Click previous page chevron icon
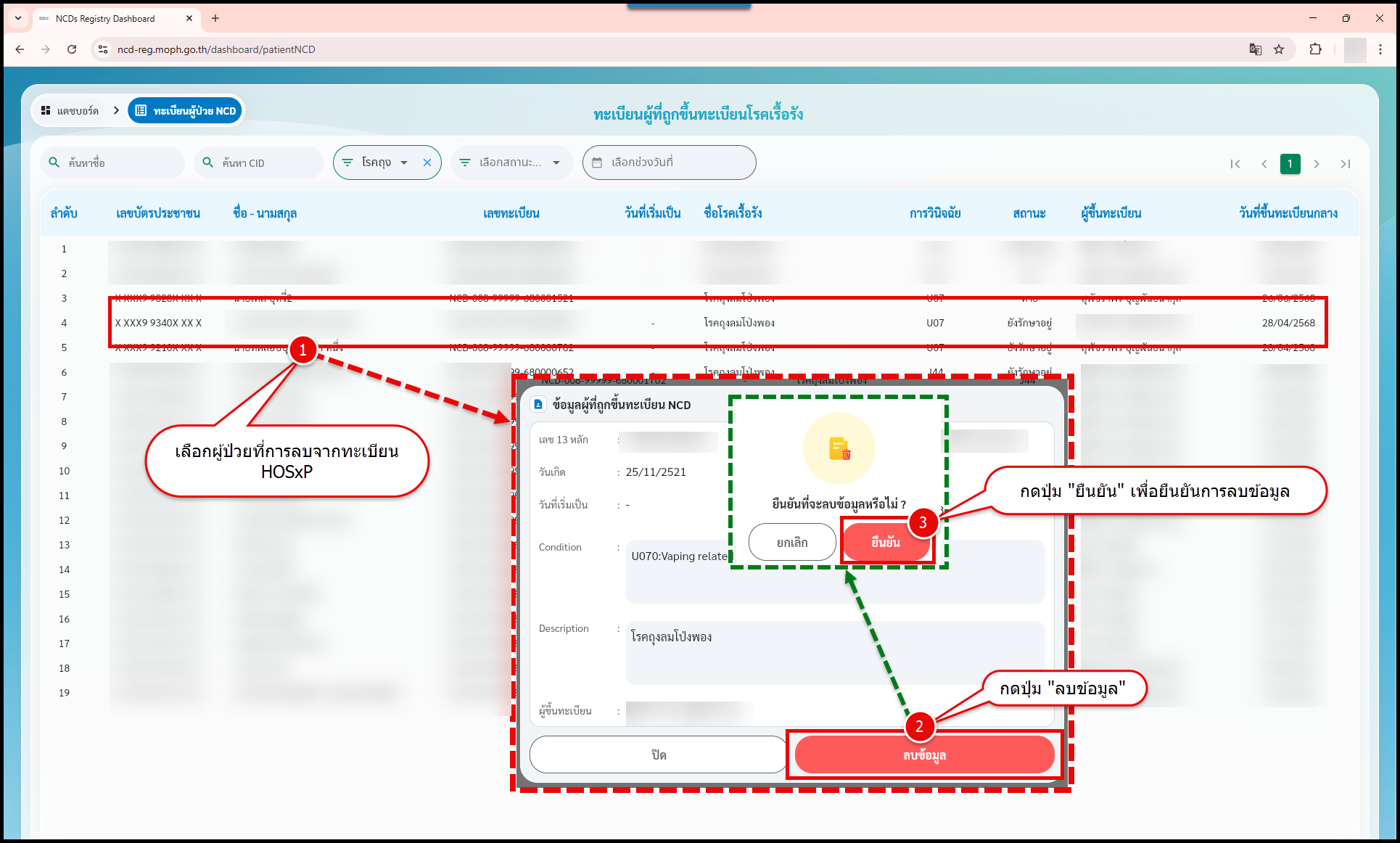This screenshot has width=1400, height=843. 1264,164
